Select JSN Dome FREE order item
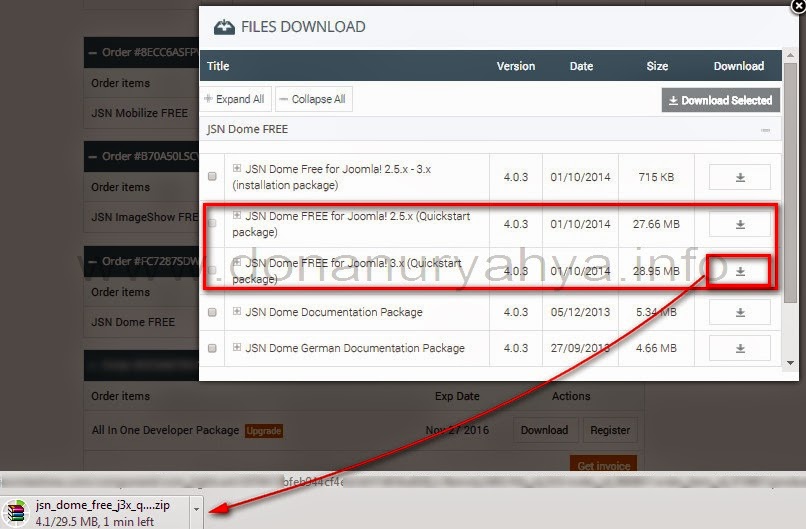 [133, 322]
